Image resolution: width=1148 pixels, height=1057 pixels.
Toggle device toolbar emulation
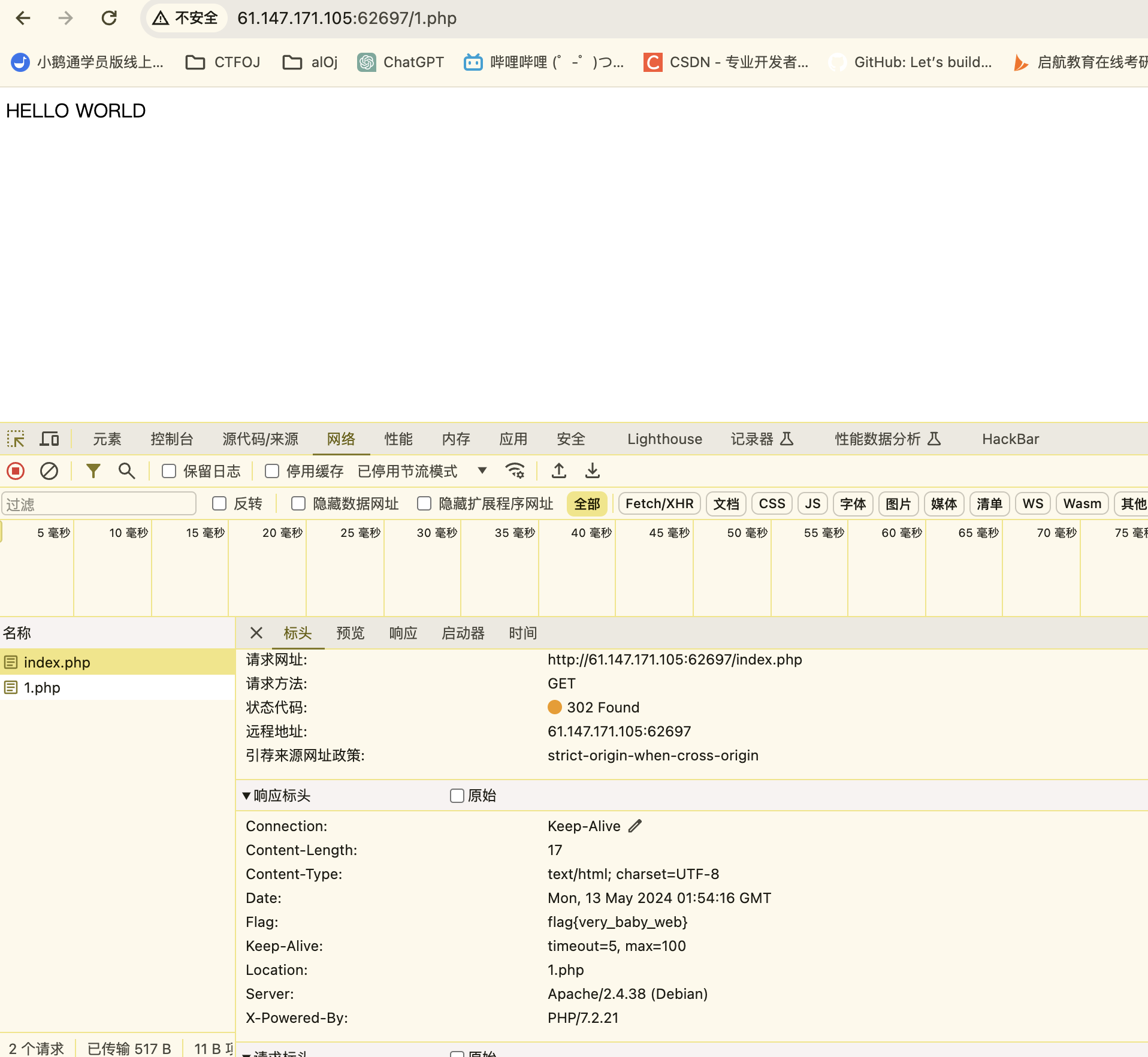[x=49, y=439]
